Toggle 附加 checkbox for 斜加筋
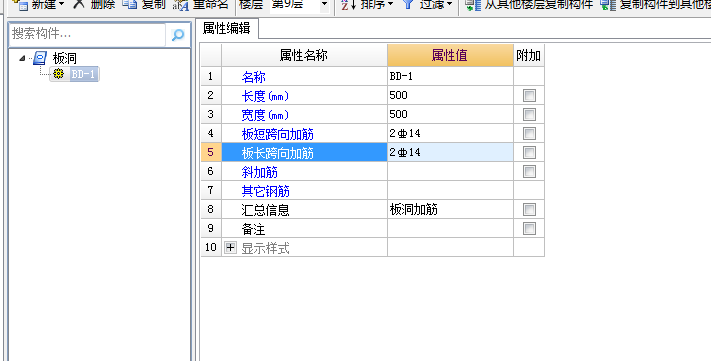Image resolution: width=711 pixels, height=361 pixels. coord(529,171)
